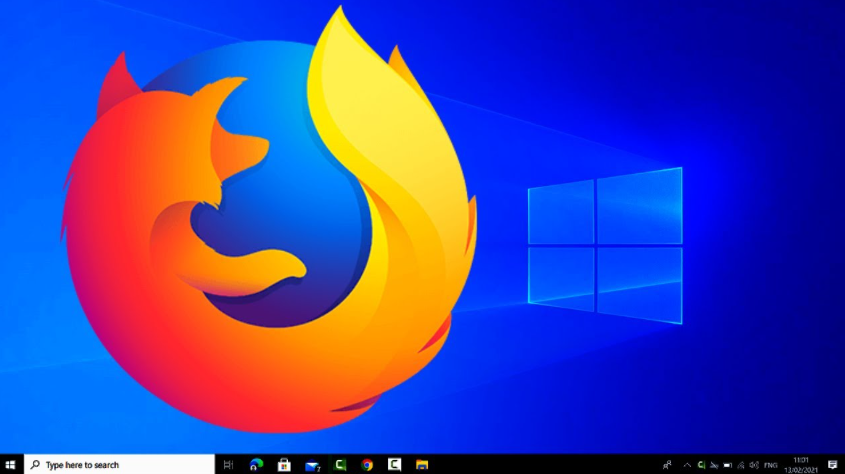Open the volume speaker icon
Viewport: 845px width, 474px height.
click(x=754, y=465)
